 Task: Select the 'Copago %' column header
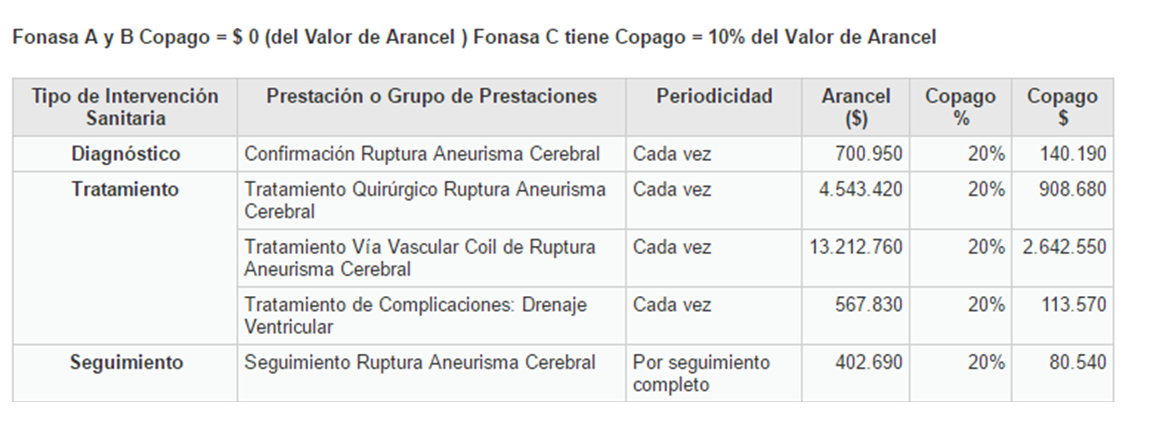[960, 107]
